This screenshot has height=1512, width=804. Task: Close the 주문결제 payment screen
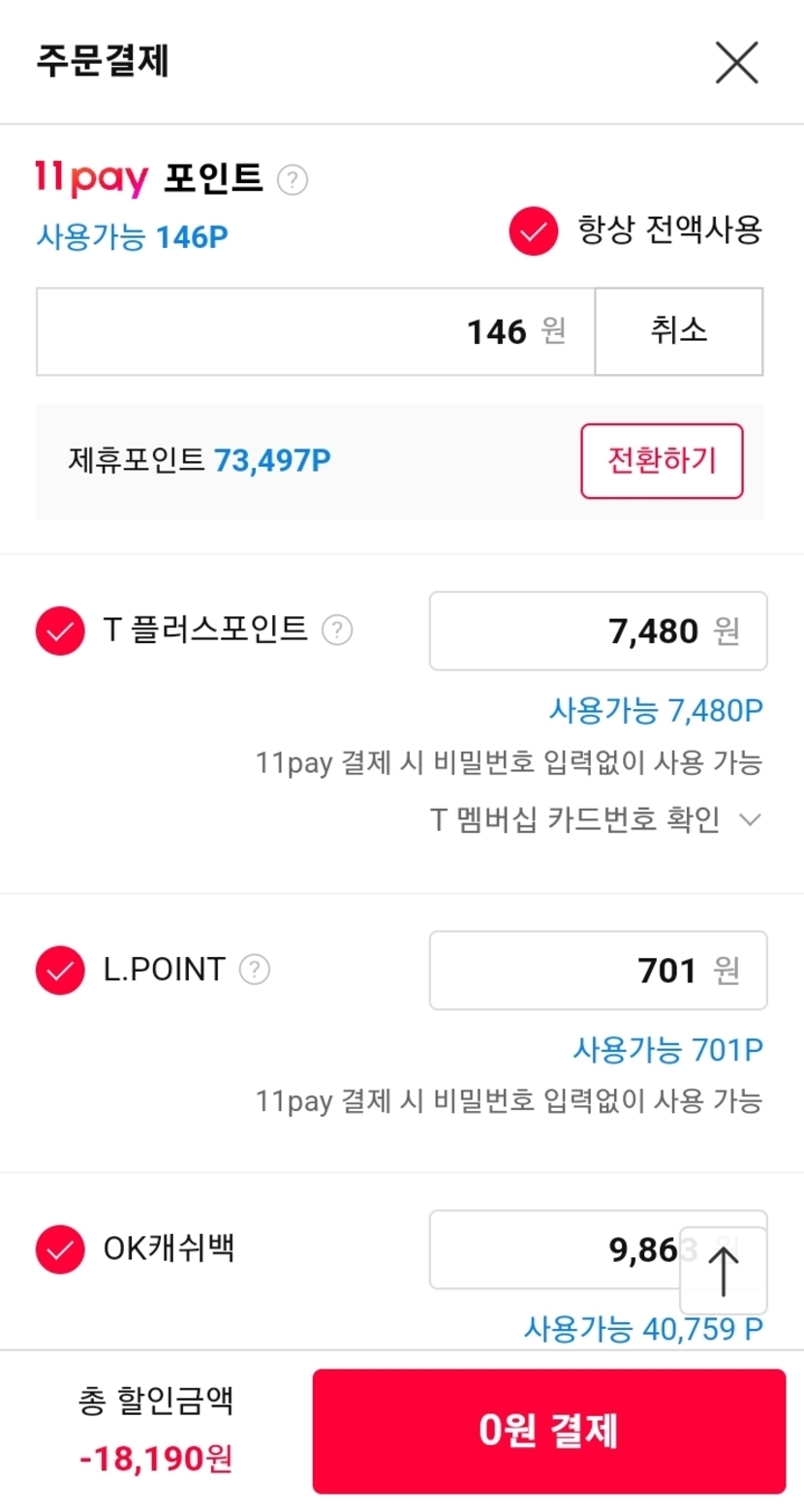pos(736,63)
